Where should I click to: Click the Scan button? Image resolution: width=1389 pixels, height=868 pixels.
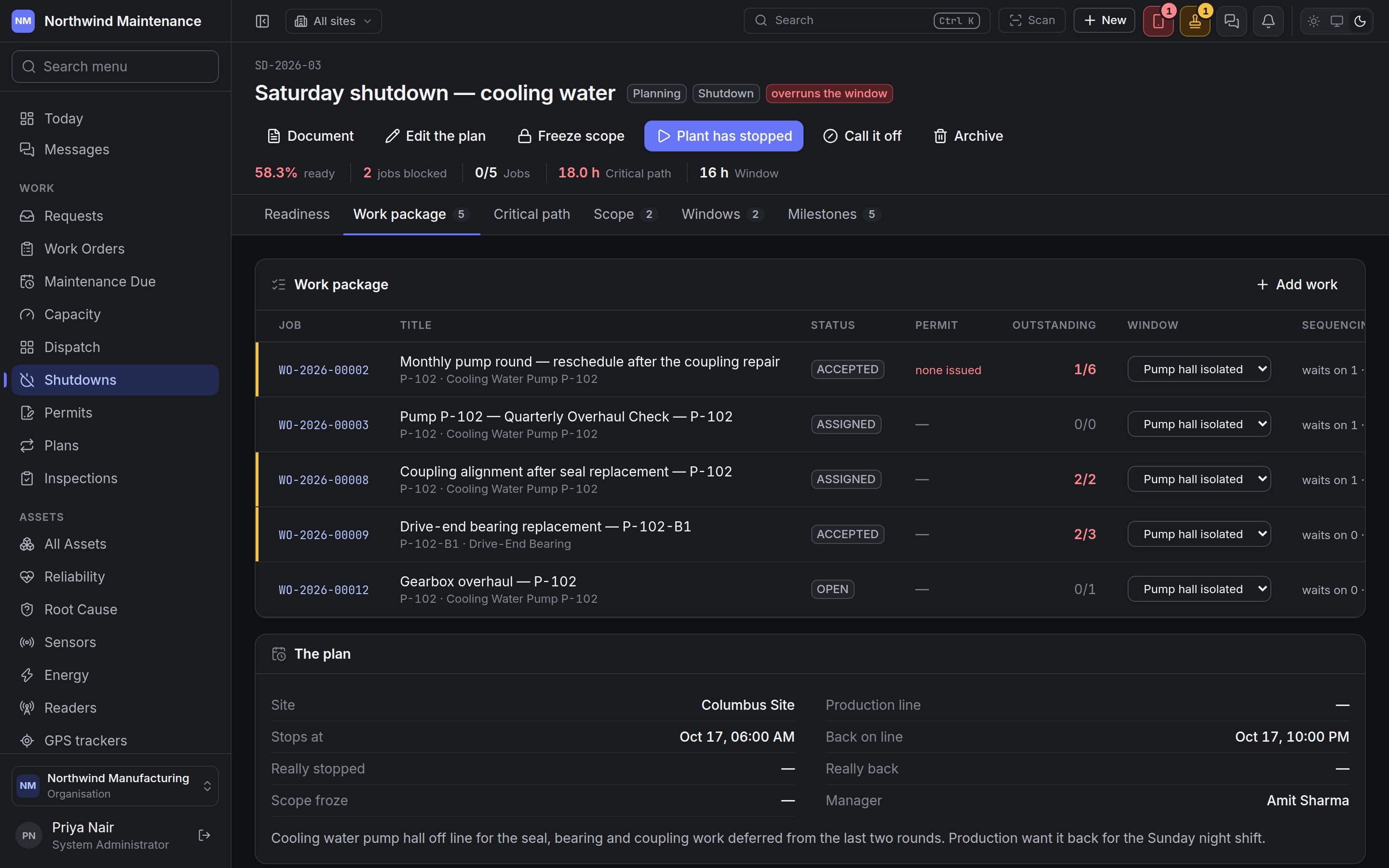(1032, 21)
